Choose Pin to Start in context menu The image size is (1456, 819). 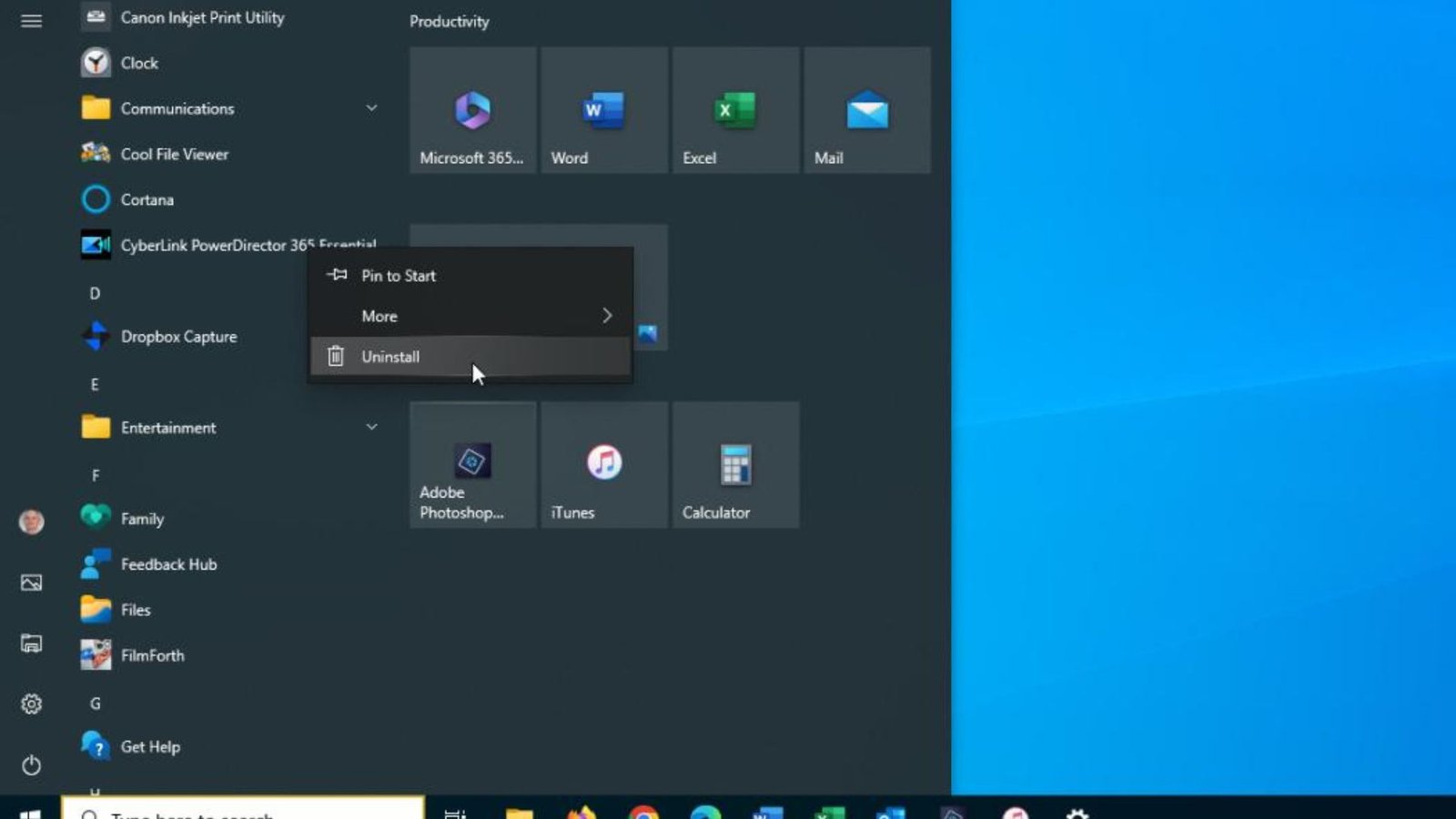[470, 276]
